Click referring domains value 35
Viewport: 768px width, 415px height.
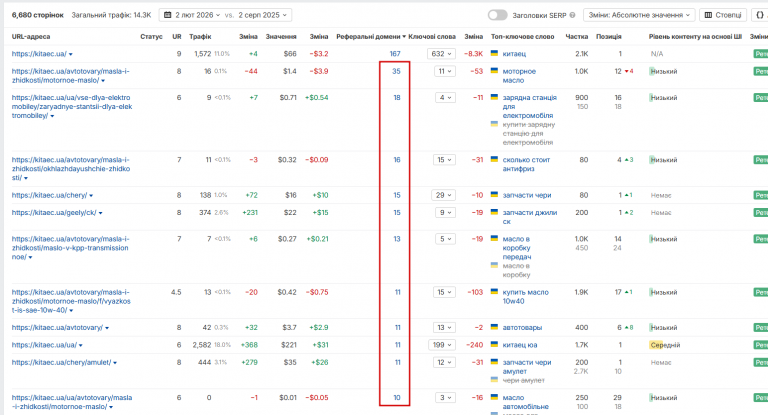pyautogui.click(x=396, y=72)
